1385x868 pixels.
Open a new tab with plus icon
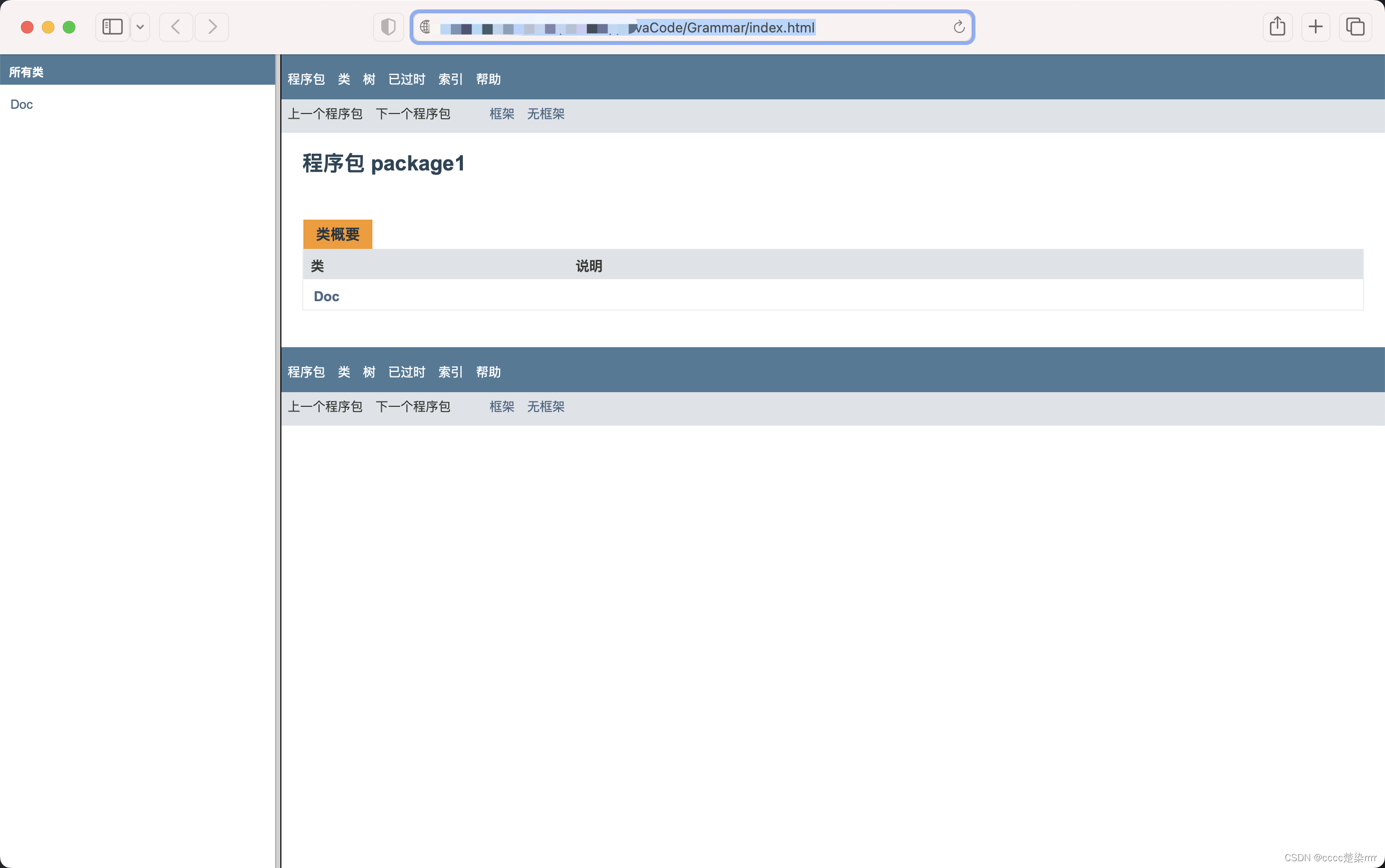tap(1315, 27)
